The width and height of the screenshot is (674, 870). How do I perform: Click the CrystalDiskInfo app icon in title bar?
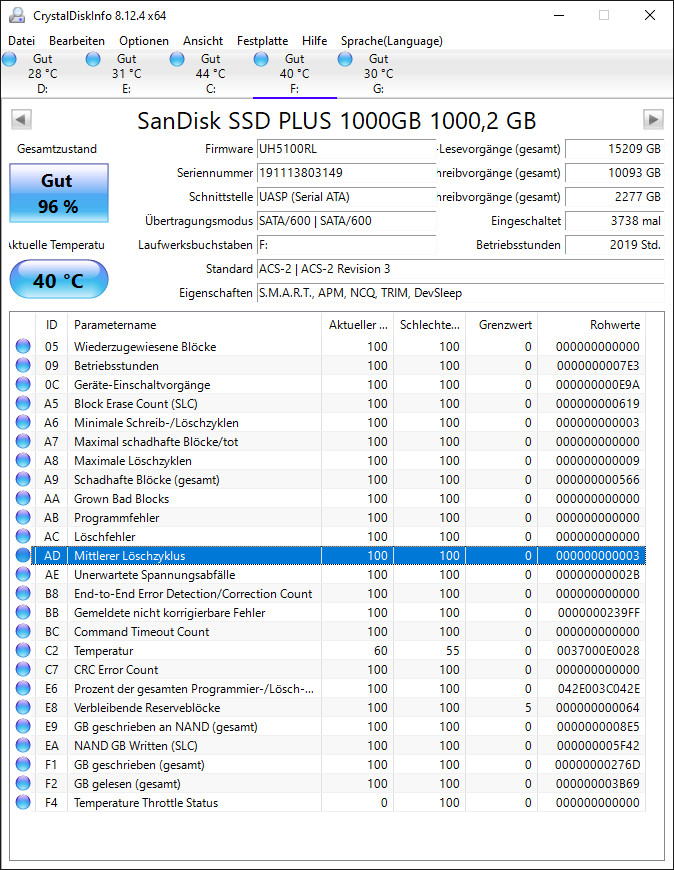point(17,16)
